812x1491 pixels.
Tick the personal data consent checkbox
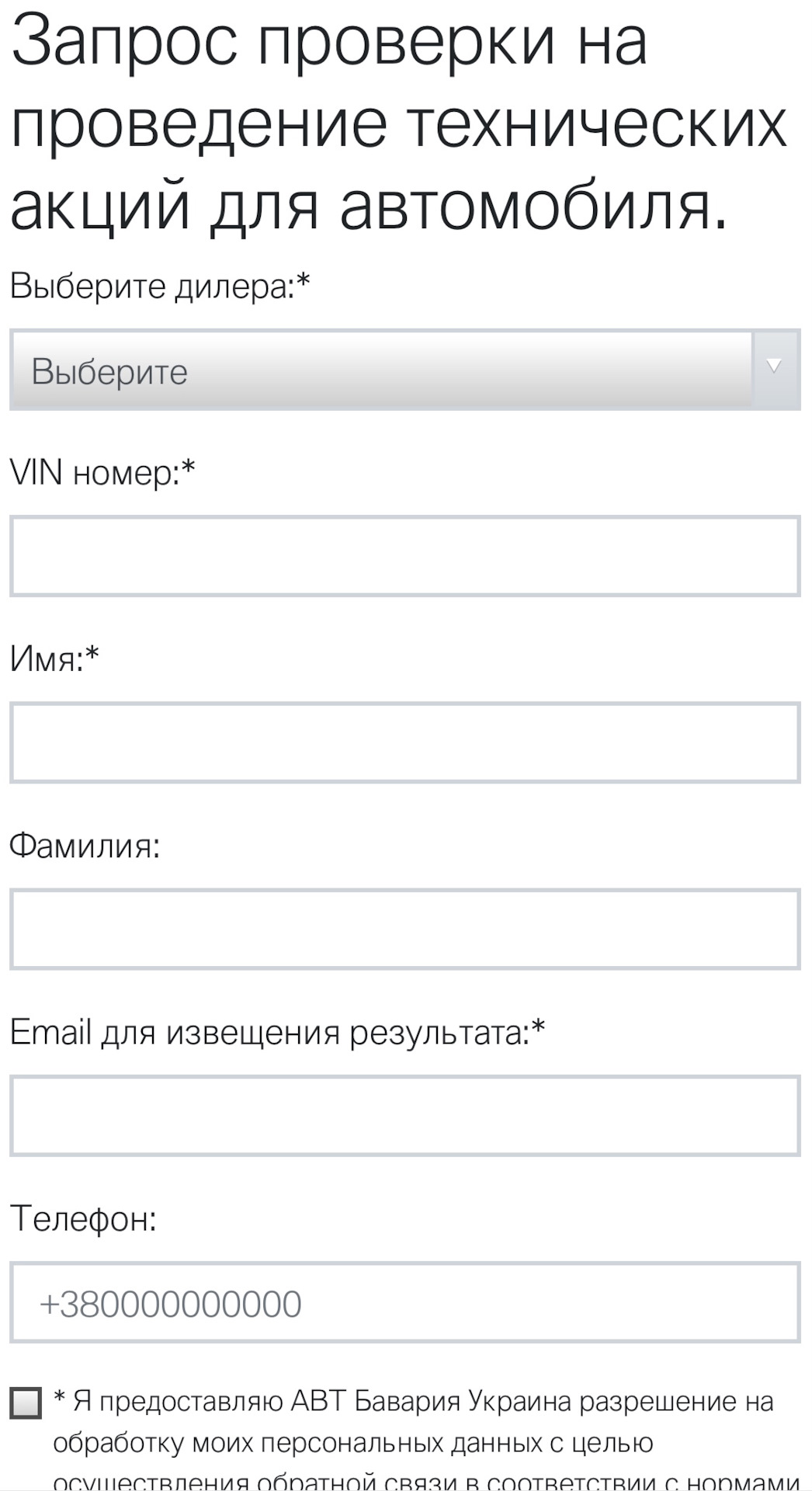26,1403
